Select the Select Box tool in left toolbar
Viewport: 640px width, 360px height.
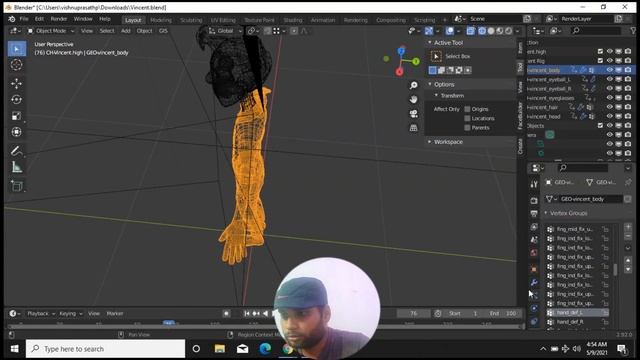[x=17, y=49]
